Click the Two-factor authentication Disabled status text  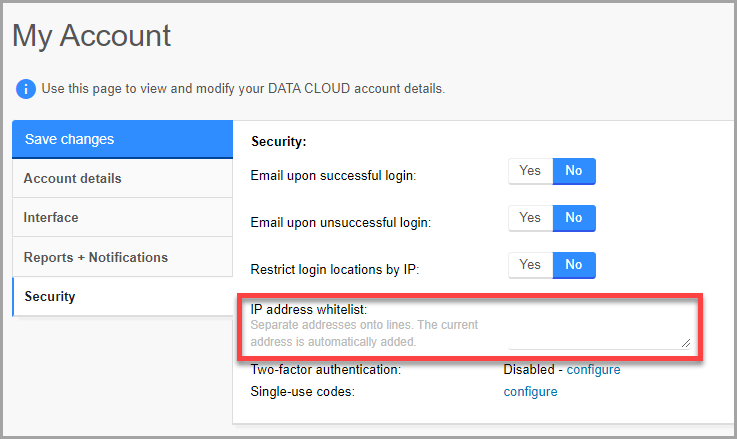529,370
